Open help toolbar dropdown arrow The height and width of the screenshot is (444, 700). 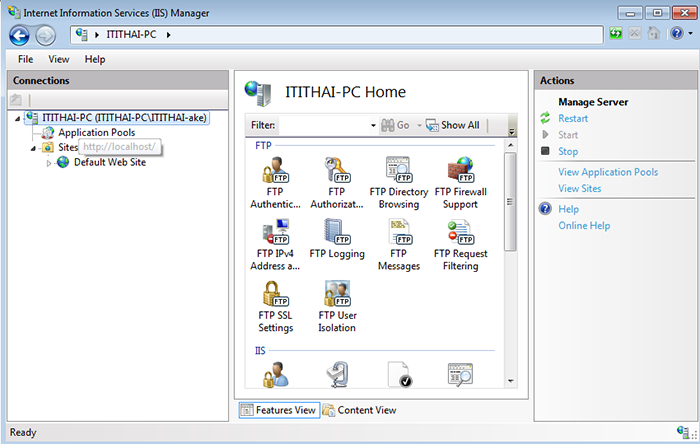click(690, 33)
